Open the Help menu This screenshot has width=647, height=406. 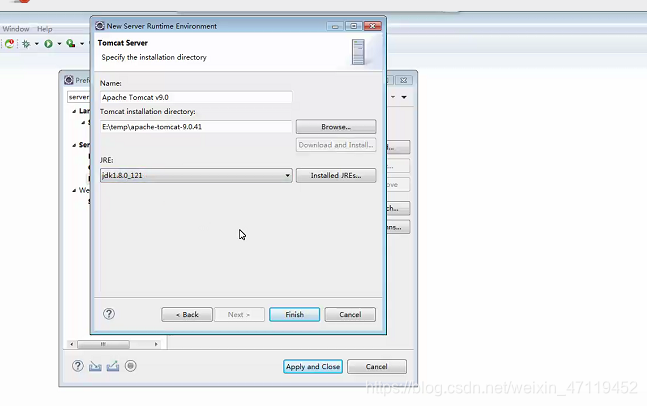(x=45, y=29)
